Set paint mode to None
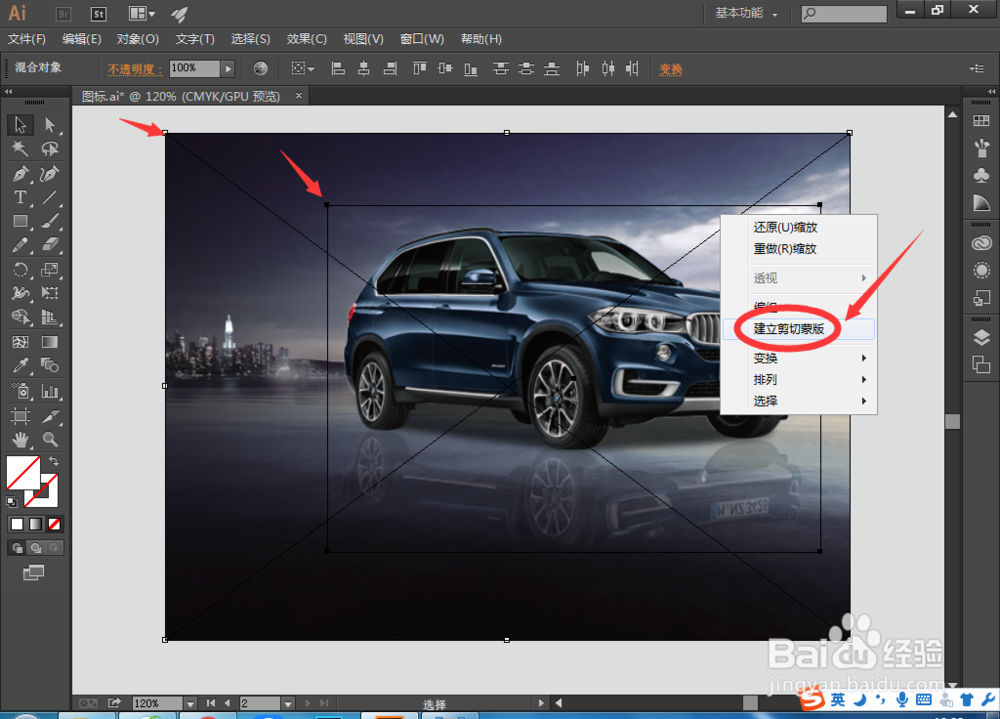The height and width of the screenshot is (719, 1000). coord(54,524)
